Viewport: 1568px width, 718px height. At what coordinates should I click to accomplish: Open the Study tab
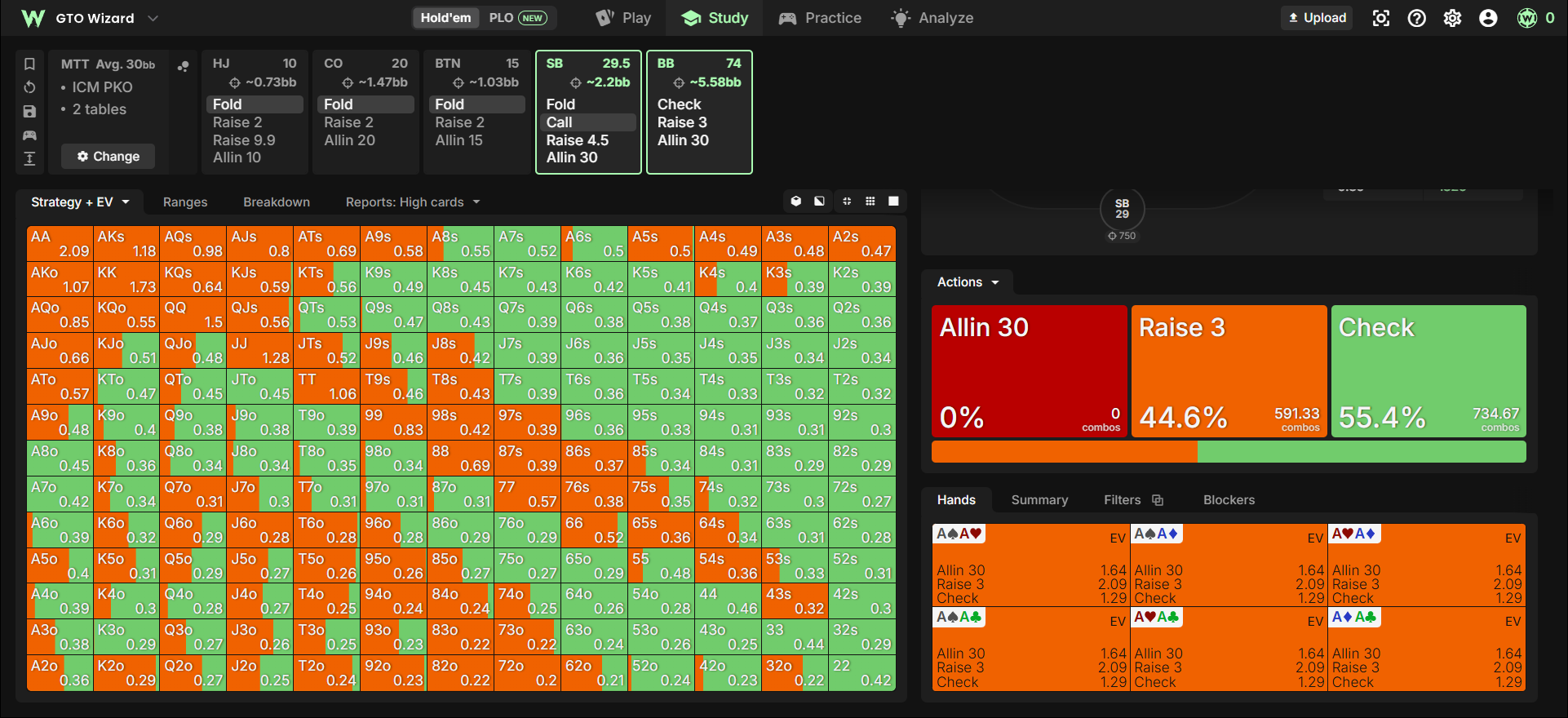(x=715, y=18)
